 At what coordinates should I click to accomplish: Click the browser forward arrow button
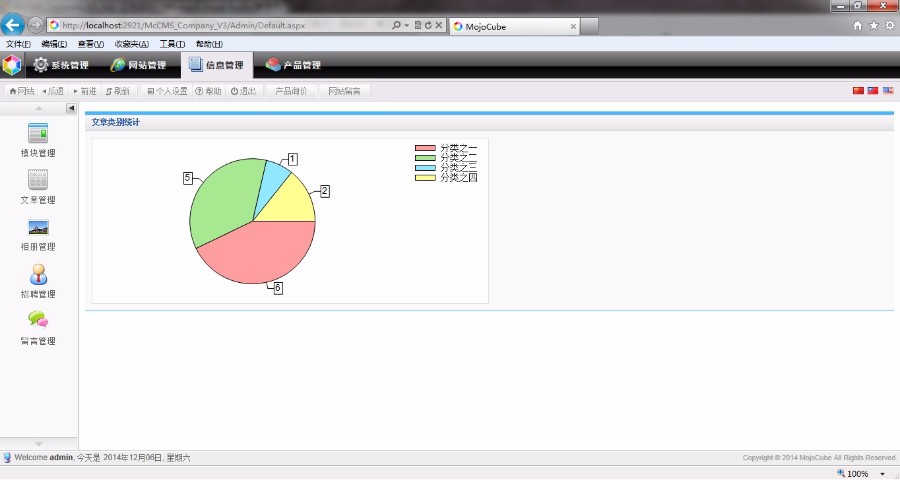pos(35,25)
